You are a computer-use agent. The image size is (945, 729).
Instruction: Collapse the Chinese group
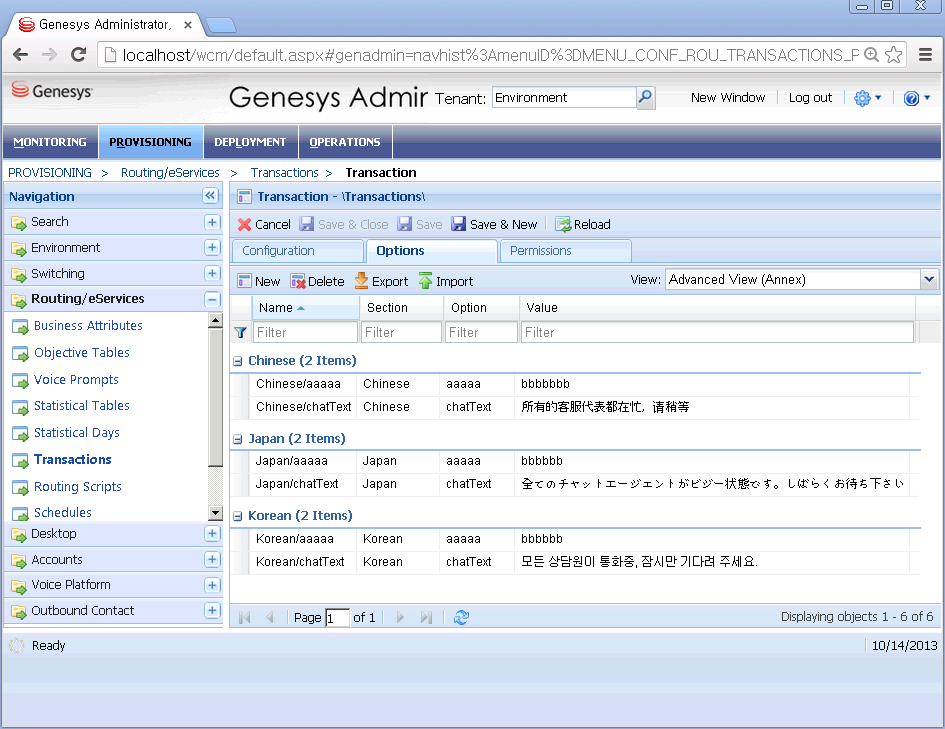pyautogui.click(x=238, y=361)
